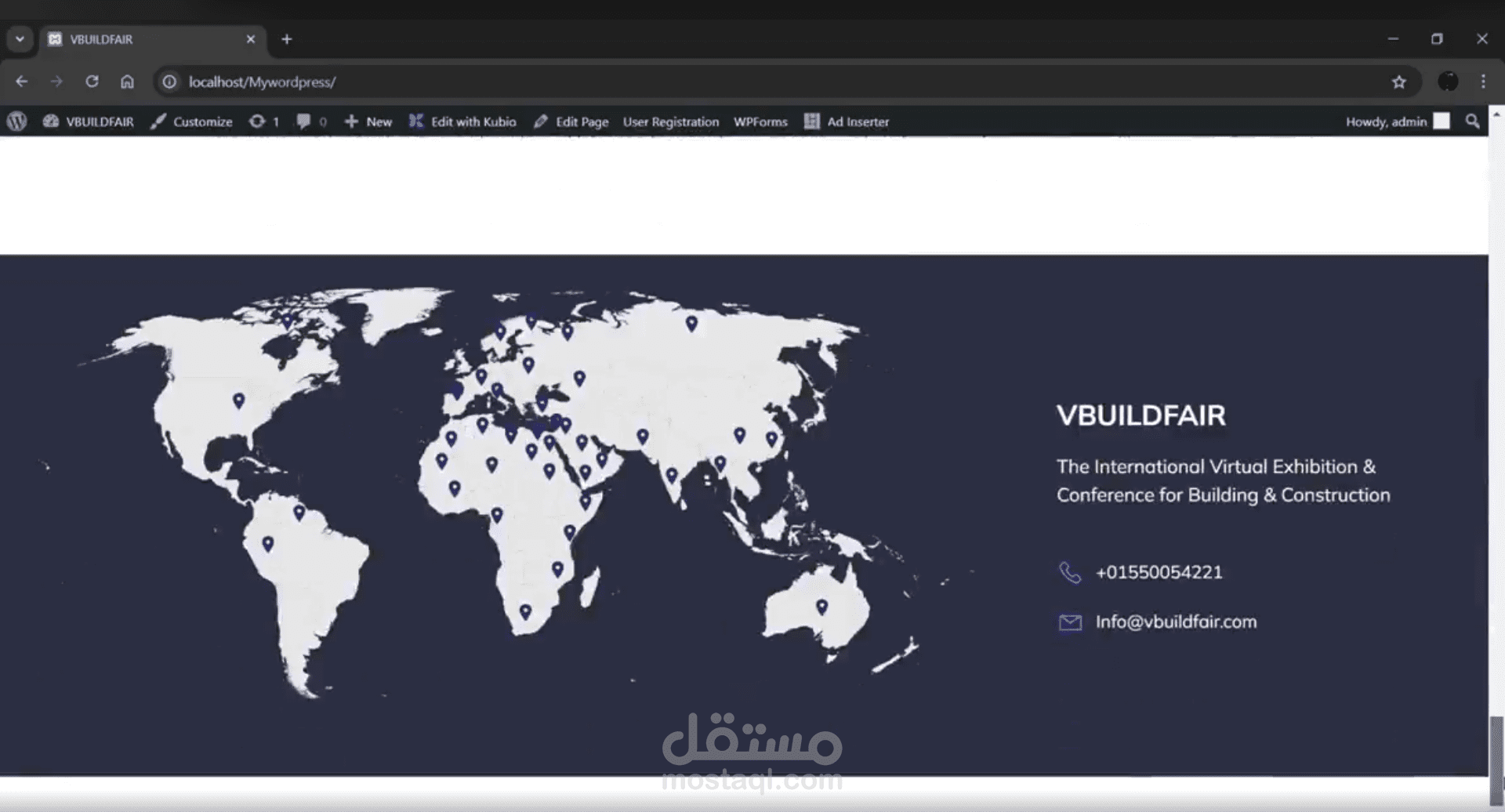Reload the page with the refresh icon
Image resolution: width=1505 pixels, height=812 pixels.
pyautogui.click(x=92, y=81)
